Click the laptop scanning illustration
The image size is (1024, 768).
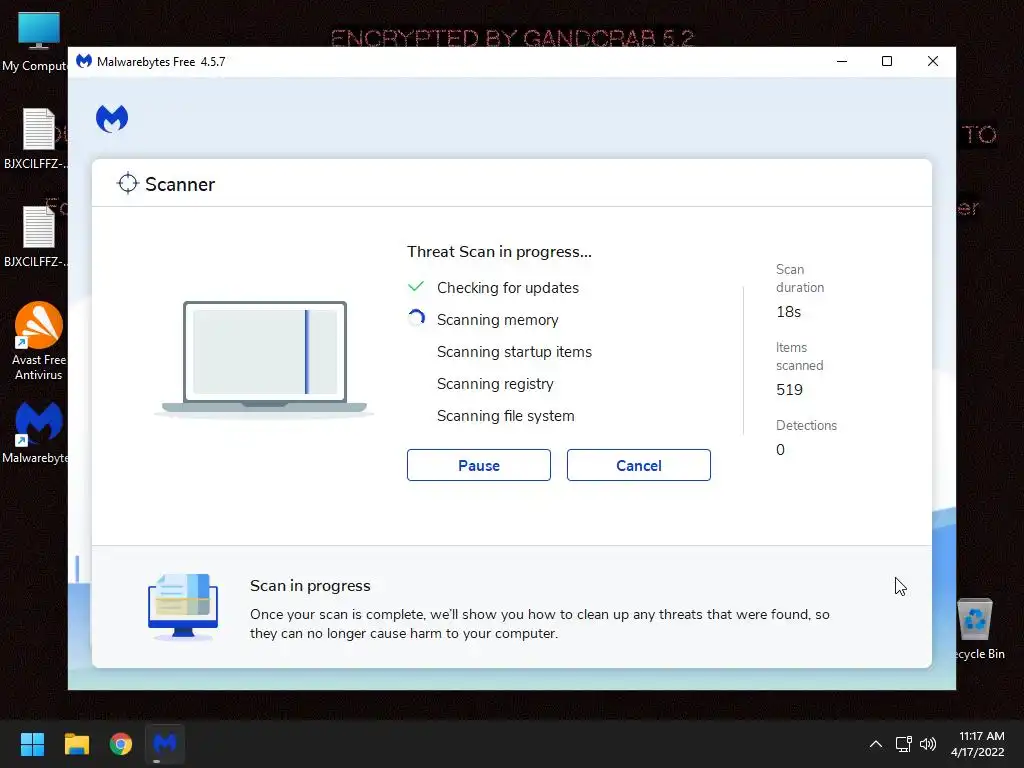(x=264, y=358)
